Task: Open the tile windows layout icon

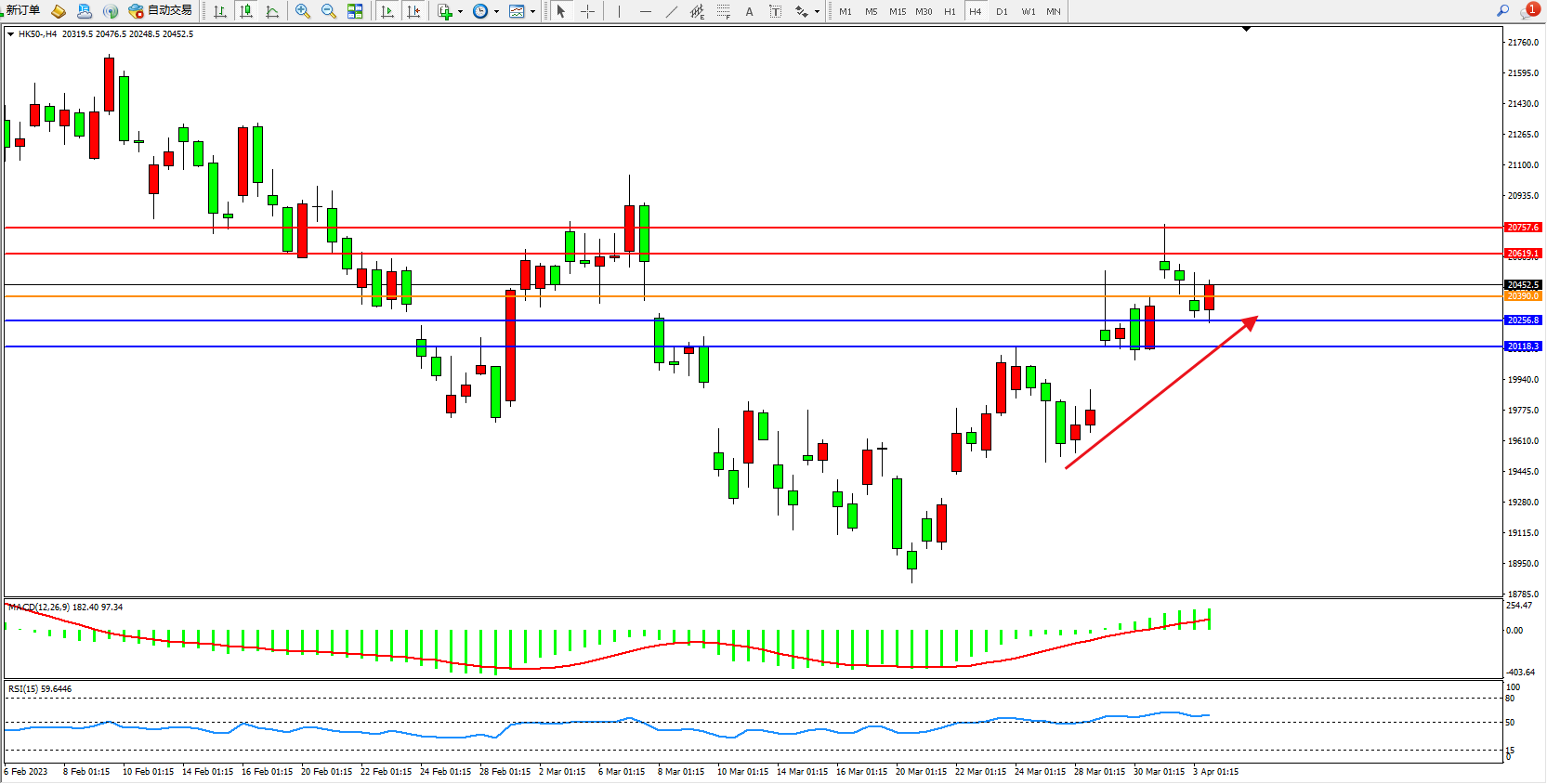Action: click(x=355, y=11)
